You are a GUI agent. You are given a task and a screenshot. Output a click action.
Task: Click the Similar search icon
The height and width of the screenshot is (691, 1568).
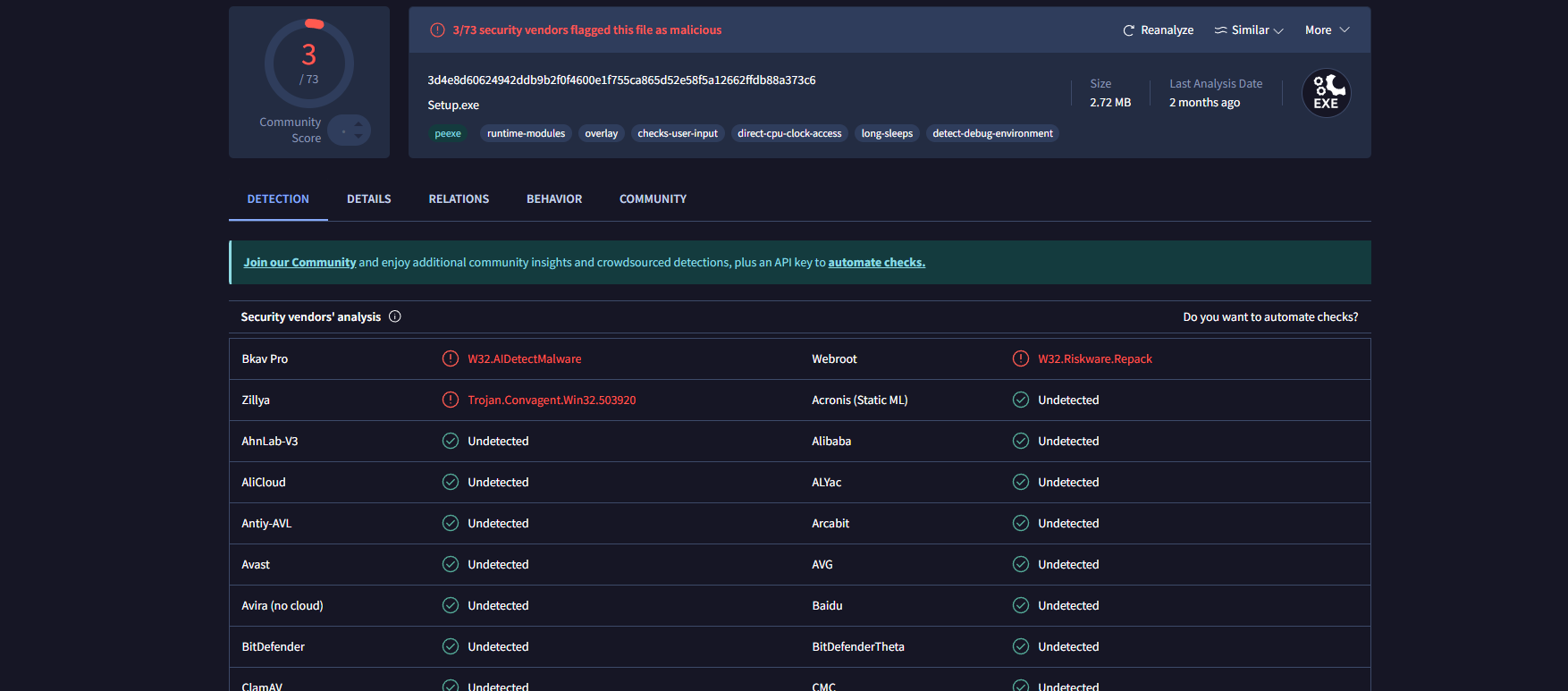[x=1220, y=30]
